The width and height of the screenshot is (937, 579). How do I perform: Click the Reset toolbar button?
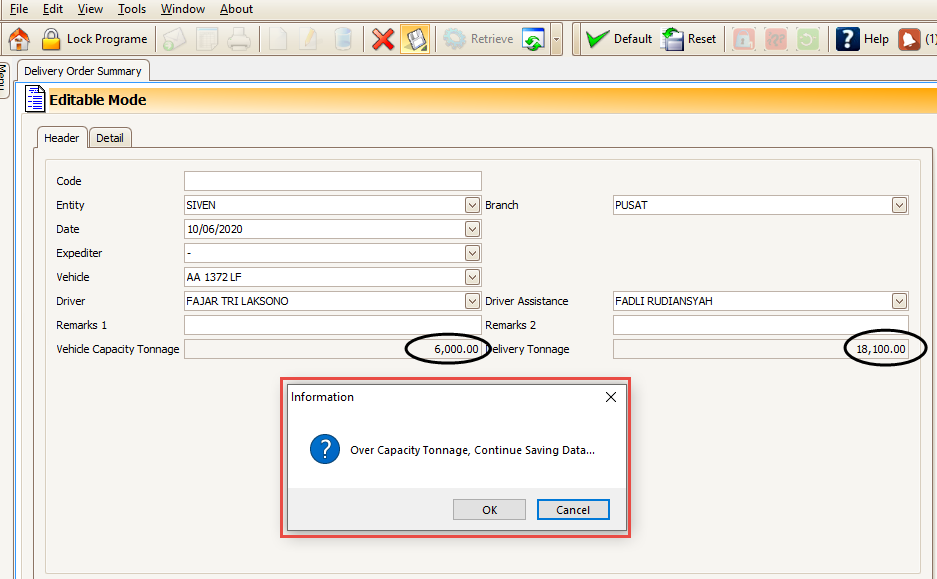[688, 39]
